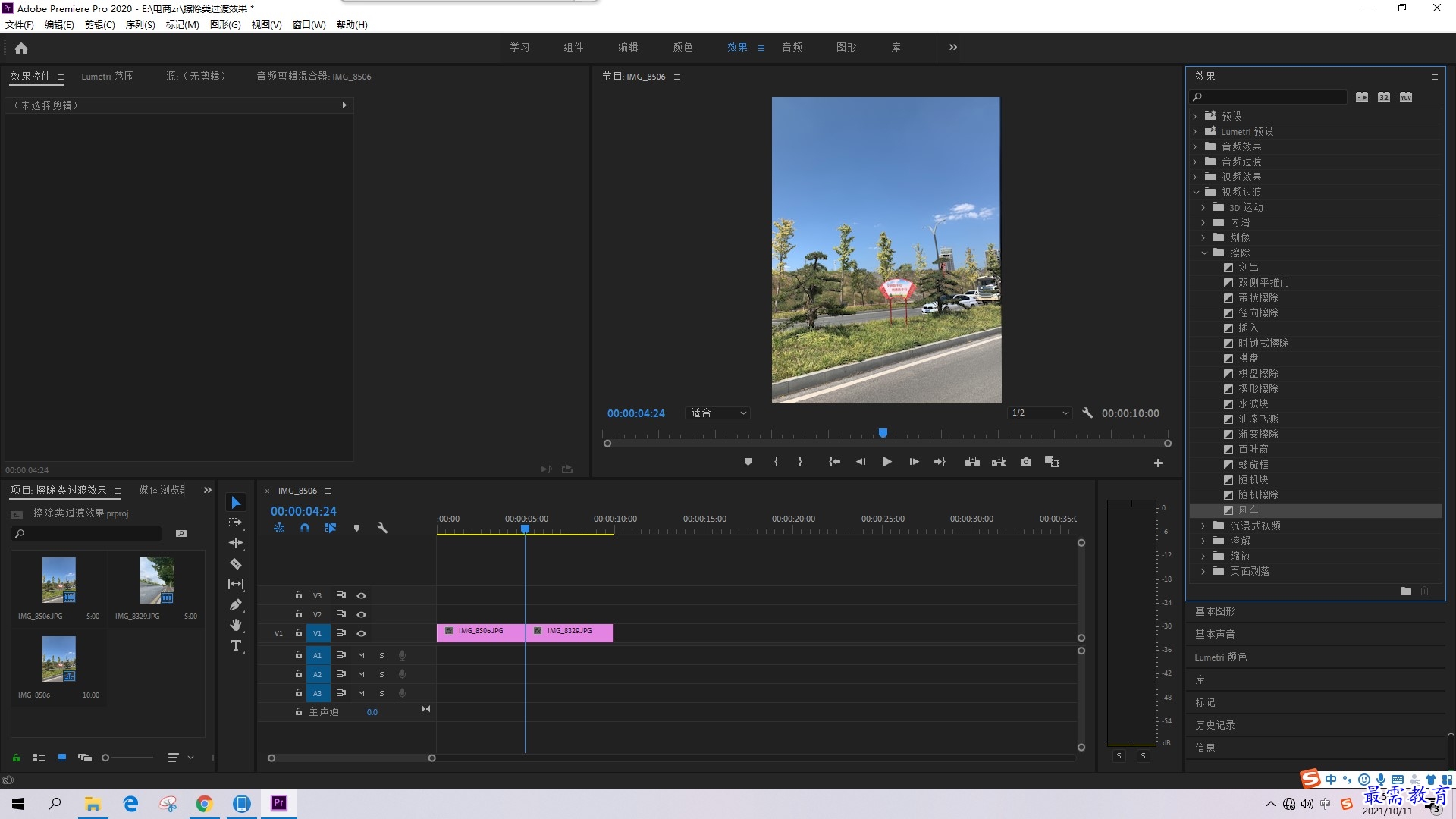The height and width of the screenshot is (819, 1456).
Task: Open the 历史记录 panel
Action: point(1215,725)
